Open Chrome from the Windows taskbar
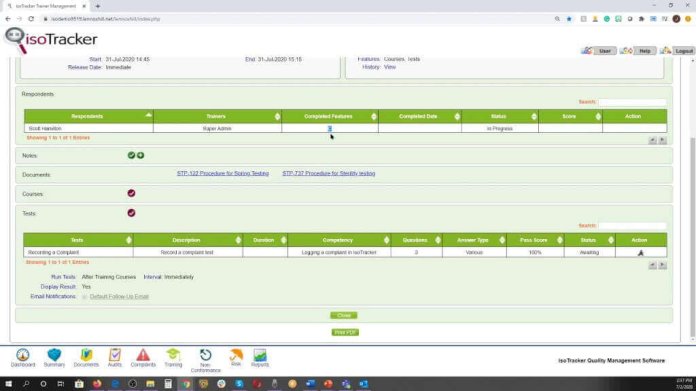The image size is (696, 391). (186, 384)
